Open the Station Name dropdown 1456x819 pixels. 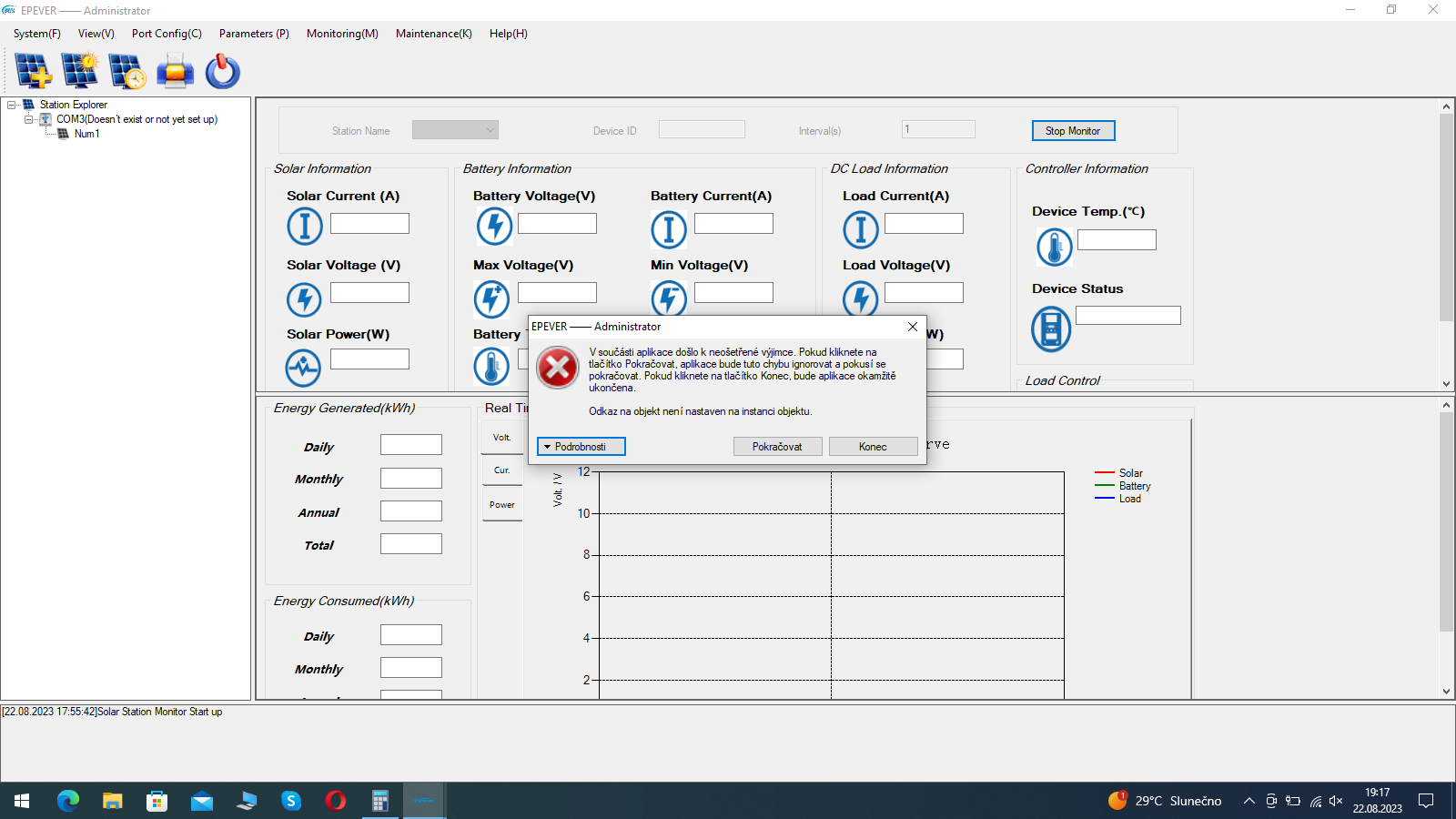point(455,130)
